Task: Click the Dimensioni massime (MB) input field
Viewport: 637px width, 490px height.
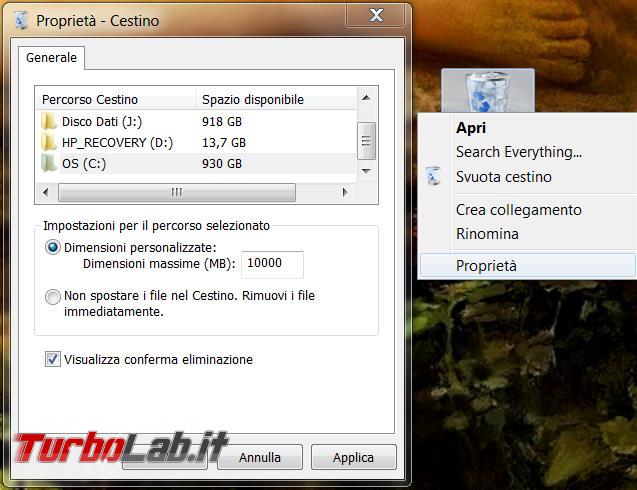Action: pyautogui.click(x=272, y=264)
